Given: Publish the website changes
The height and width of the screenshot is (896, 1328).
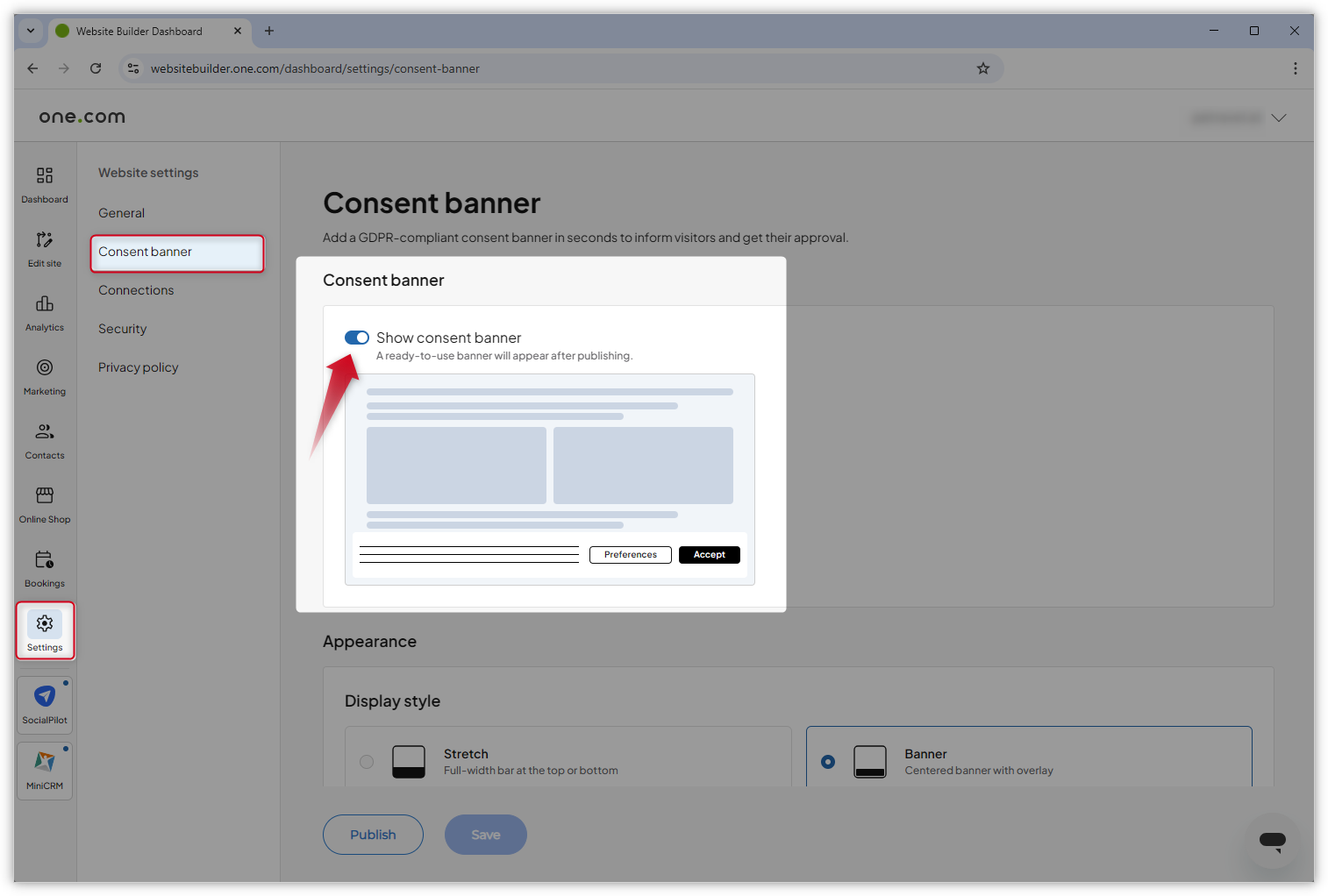Looking at the screenshot, I should [372, 834].
